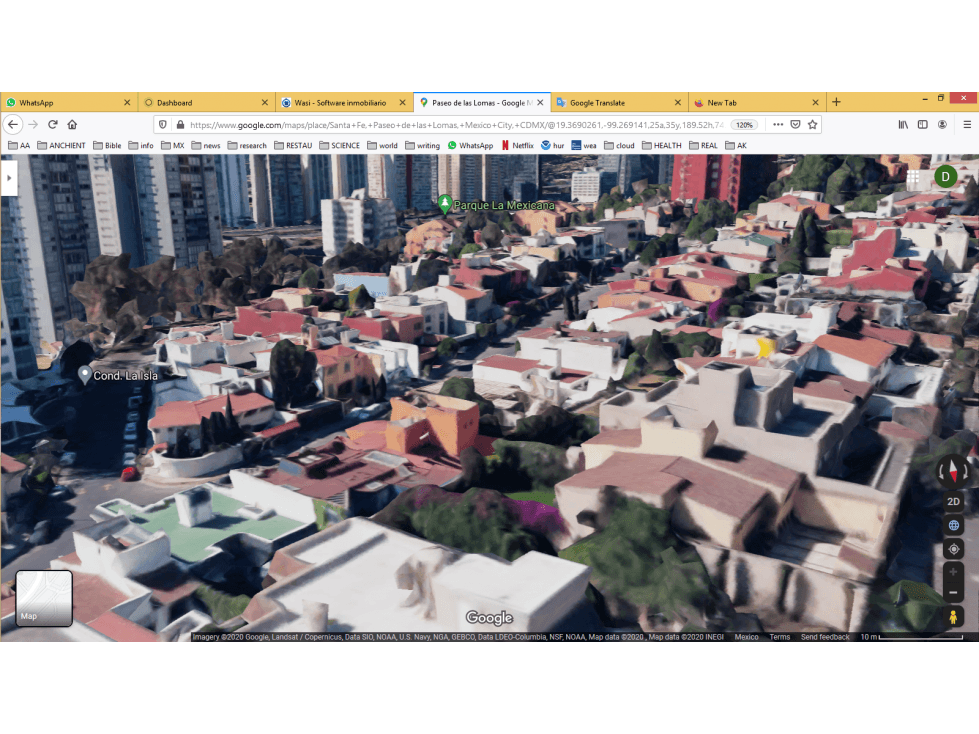Click the Google Maps URL address field

tap(456, 125)
